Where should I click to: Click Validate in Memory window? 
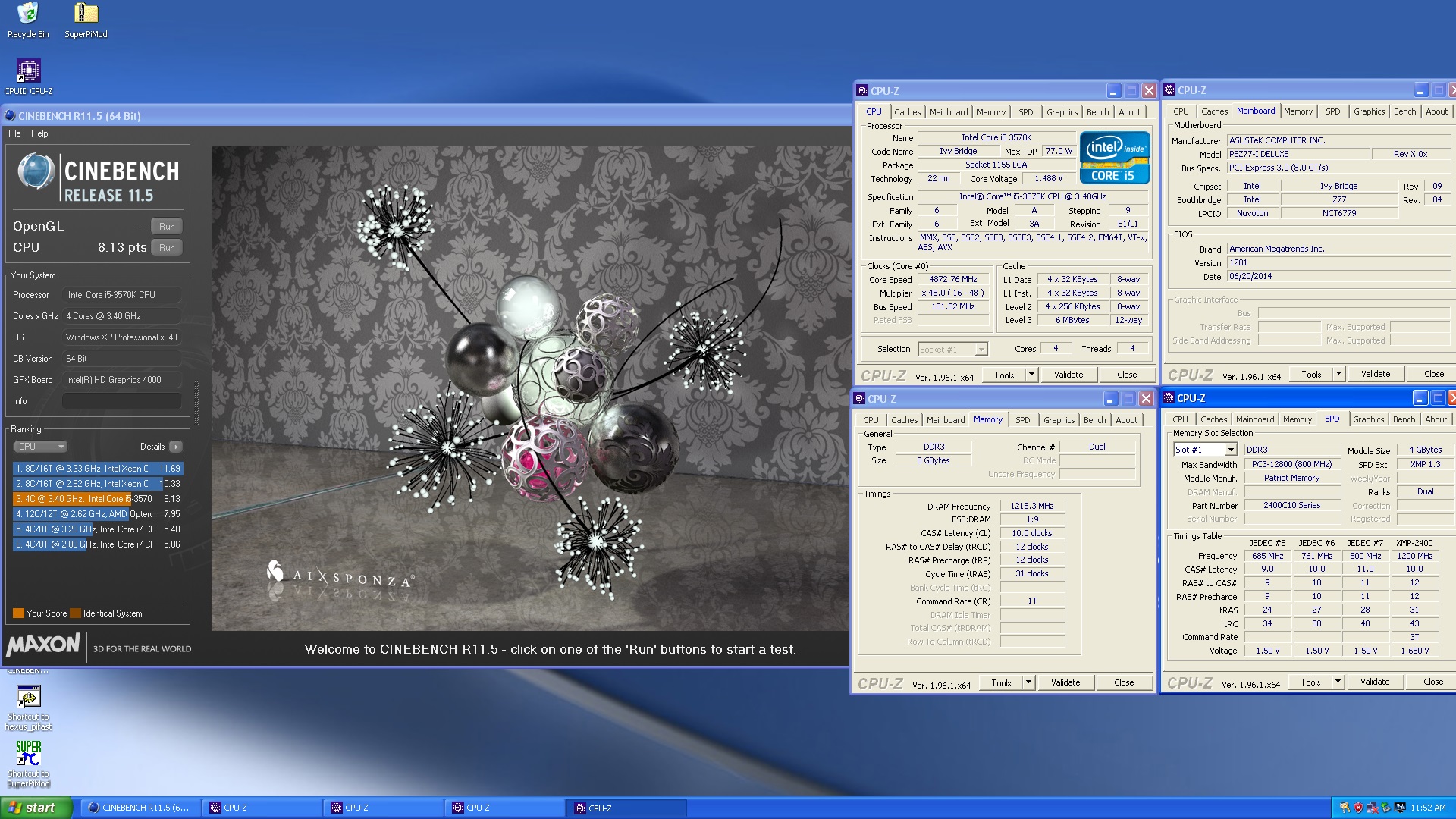click(1065, 682)
